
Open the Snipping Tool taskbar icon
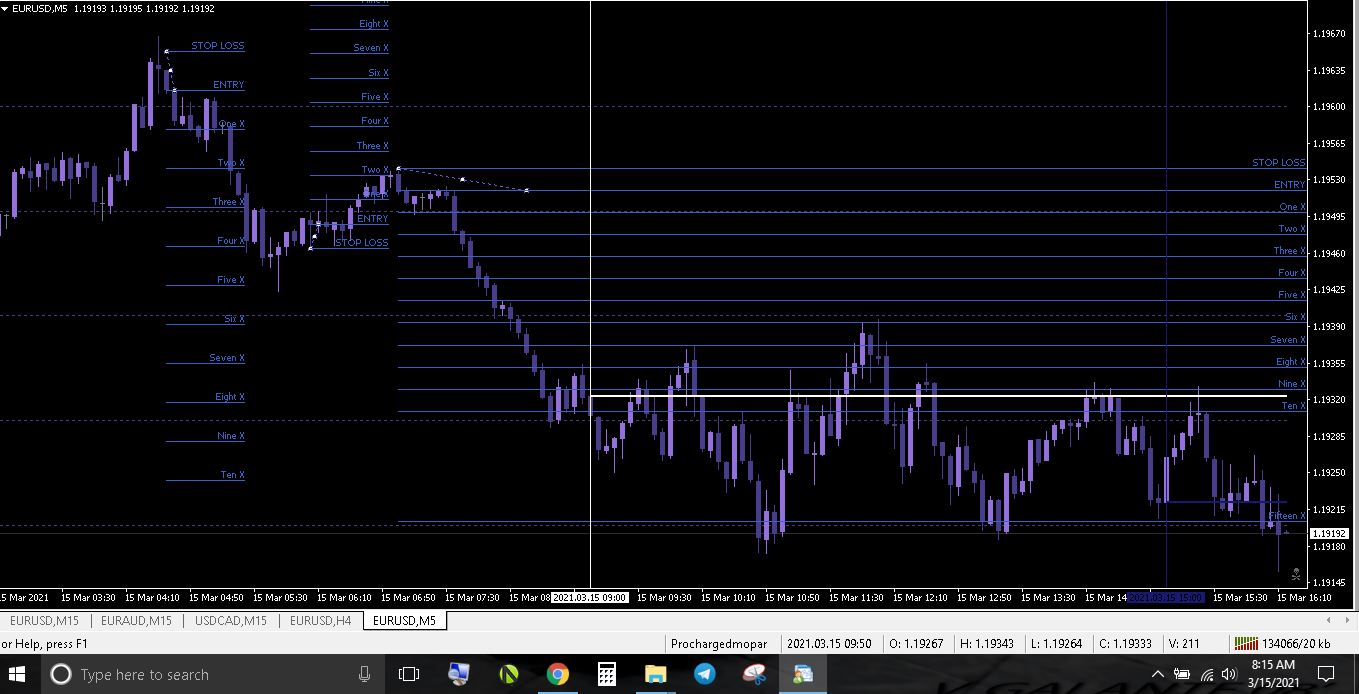tap(754, 674)
